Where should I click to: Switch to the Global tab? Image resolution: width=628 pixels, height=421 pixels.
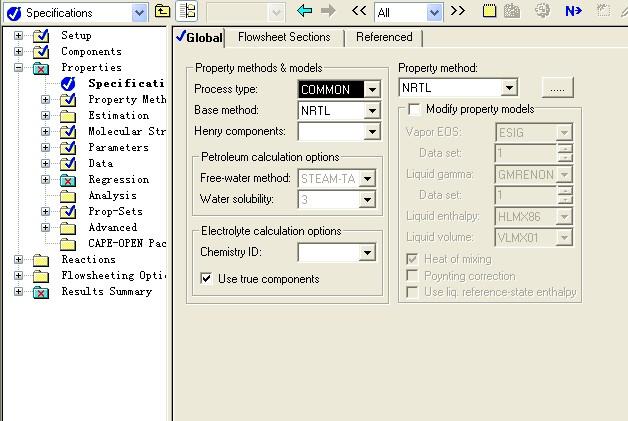coord(199,37)
